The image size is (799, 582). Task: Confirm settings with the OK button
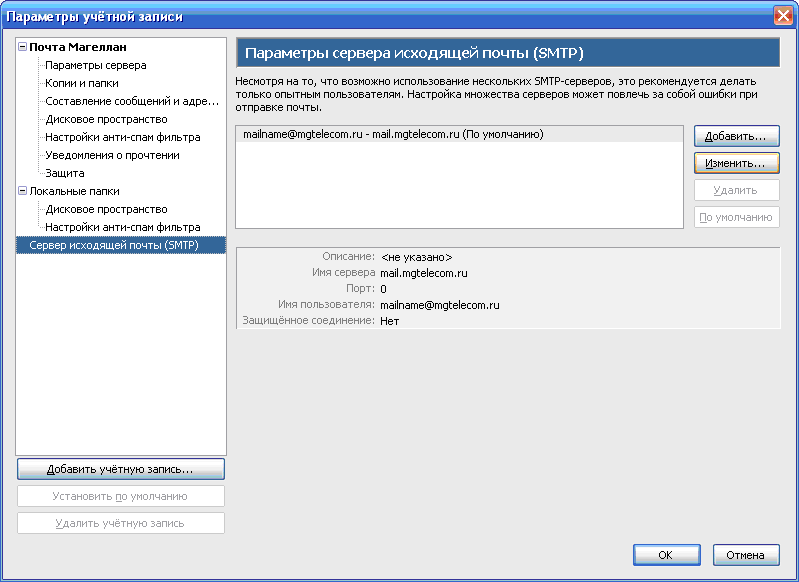click(x=665, y=555)
